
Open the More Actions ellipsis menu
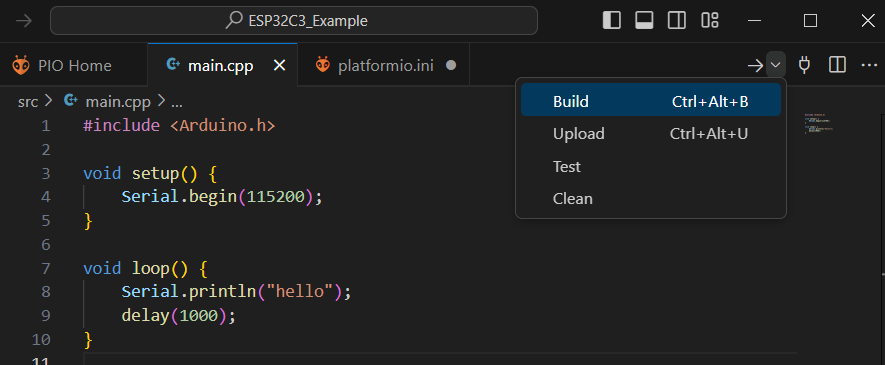tap(869, 65)
